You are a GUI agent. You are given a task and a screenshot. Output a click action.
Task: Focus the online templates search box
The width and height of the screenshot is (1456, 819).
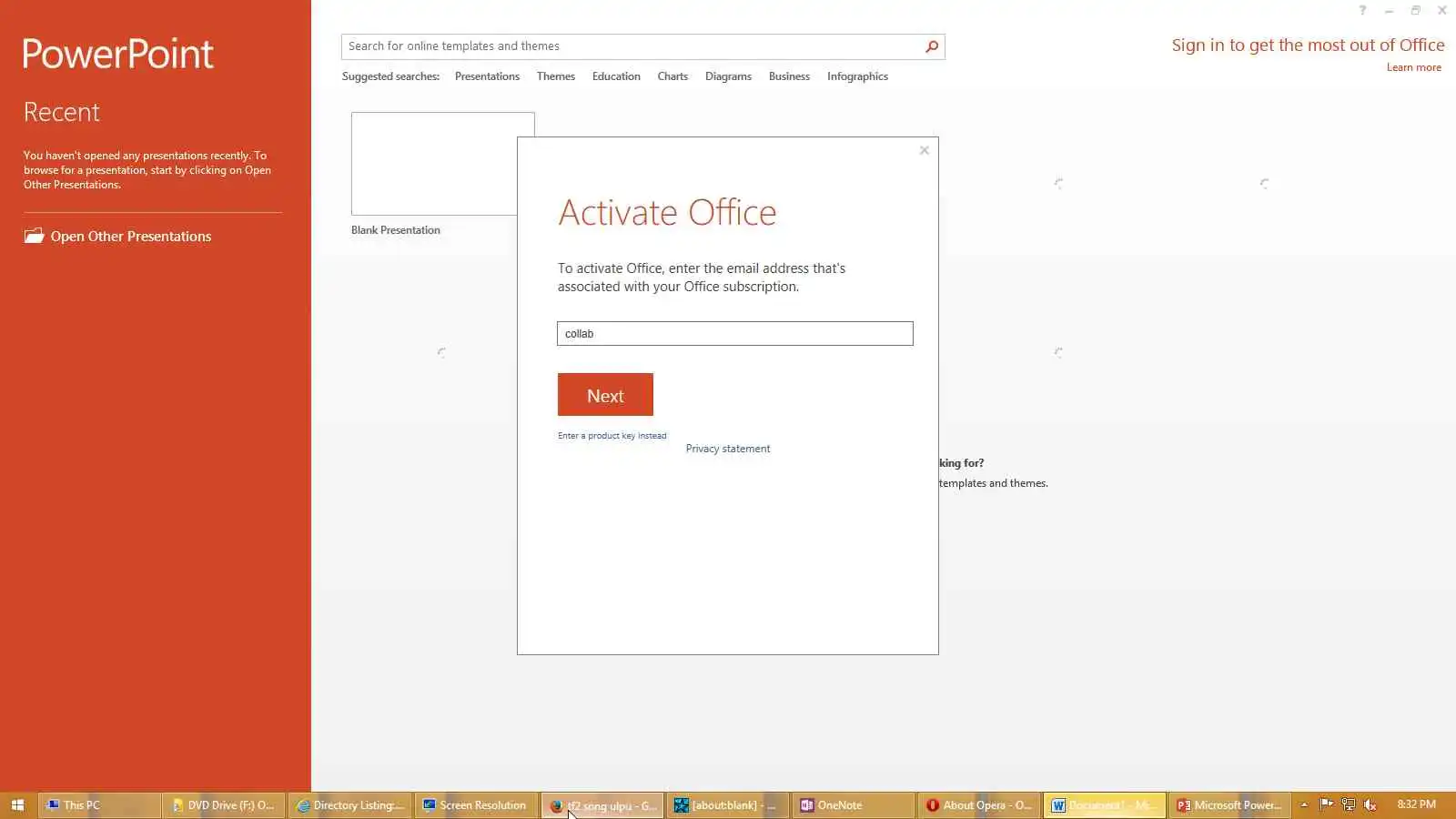[632, 46]
